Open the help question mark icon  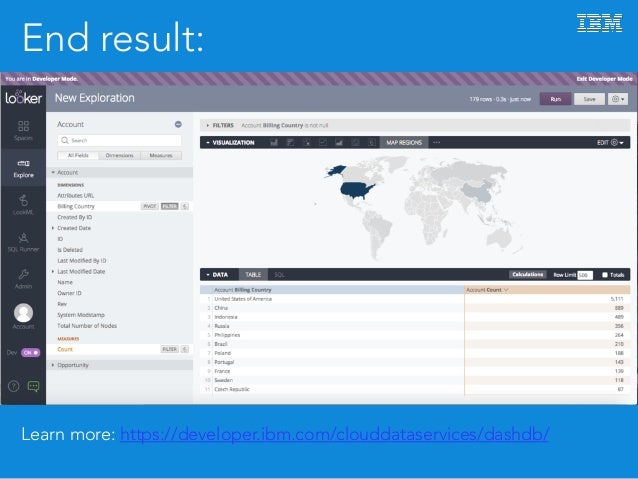pos(13,386)
